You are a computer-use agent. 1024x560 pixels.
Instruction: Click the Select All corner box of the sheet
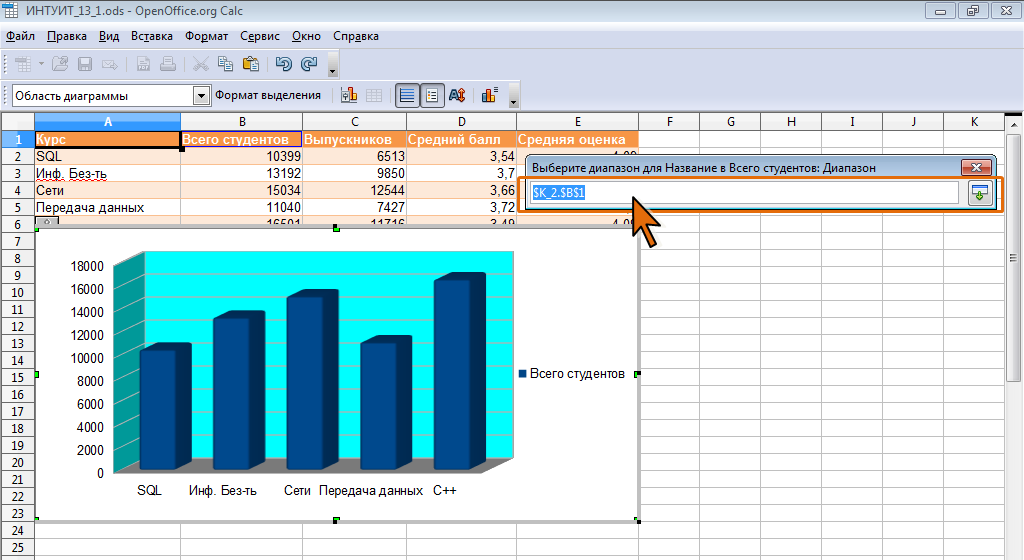click(x=18, y=121)
